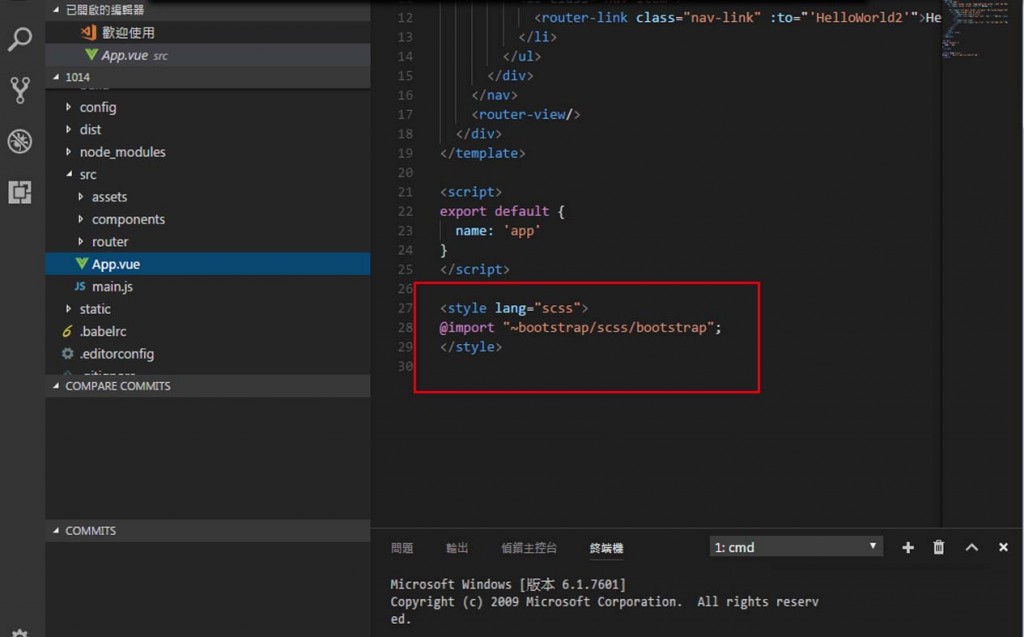Click the gear icon next to .editorconfig
The image size is (1024, 637).
pyautogui.click(x=67, y=353)
